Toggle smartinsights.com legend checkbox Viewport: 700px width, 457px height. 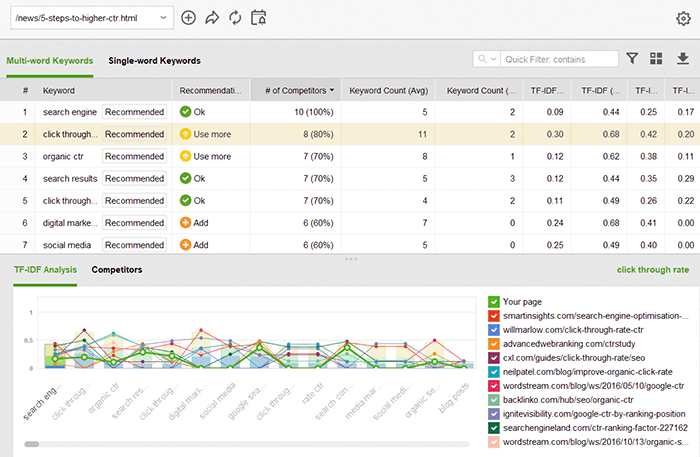coord(493,316)
